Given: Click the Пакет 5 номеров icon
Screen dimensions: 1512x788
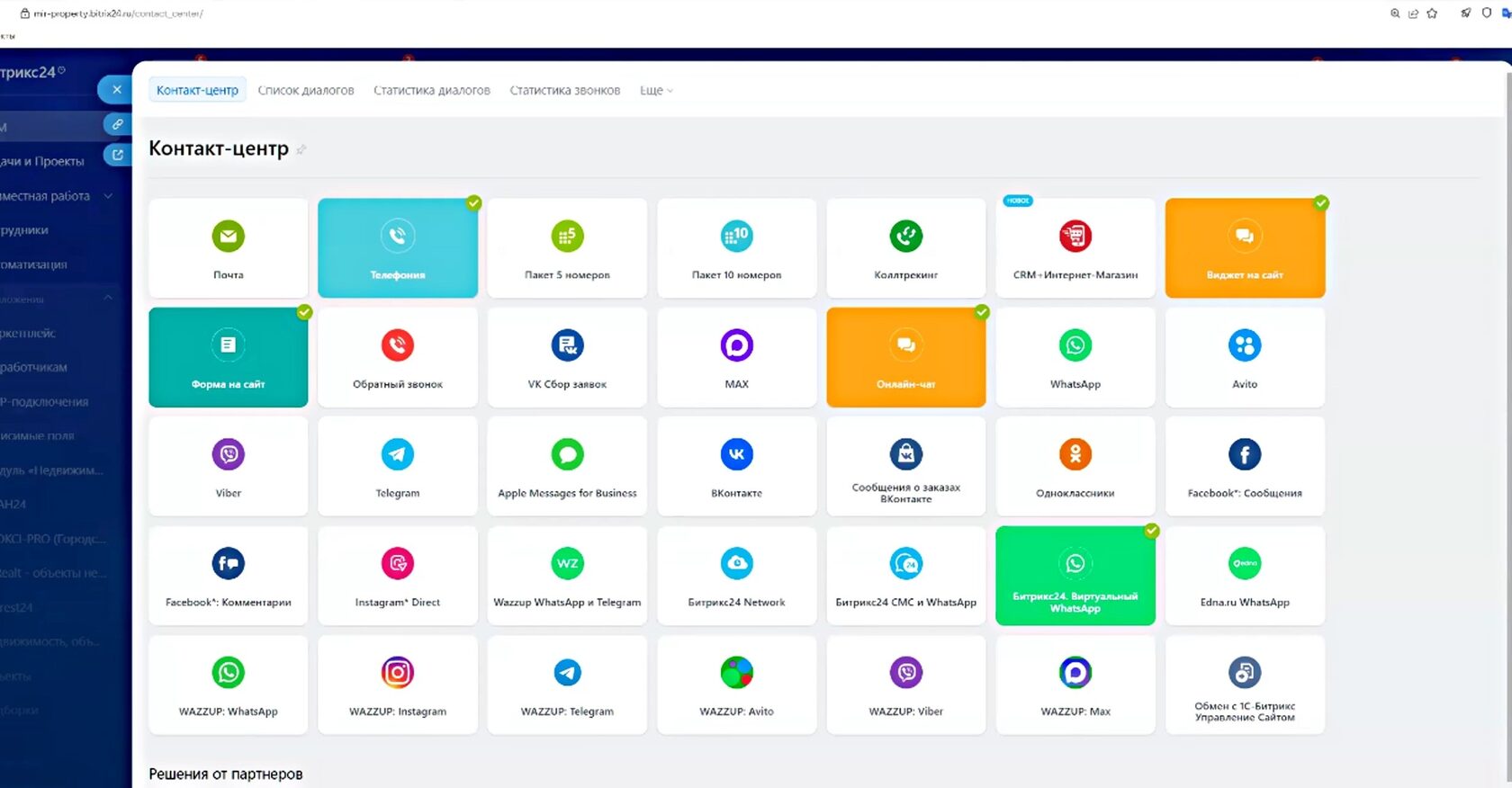Looking at the screenshot, I should (567, 237).
